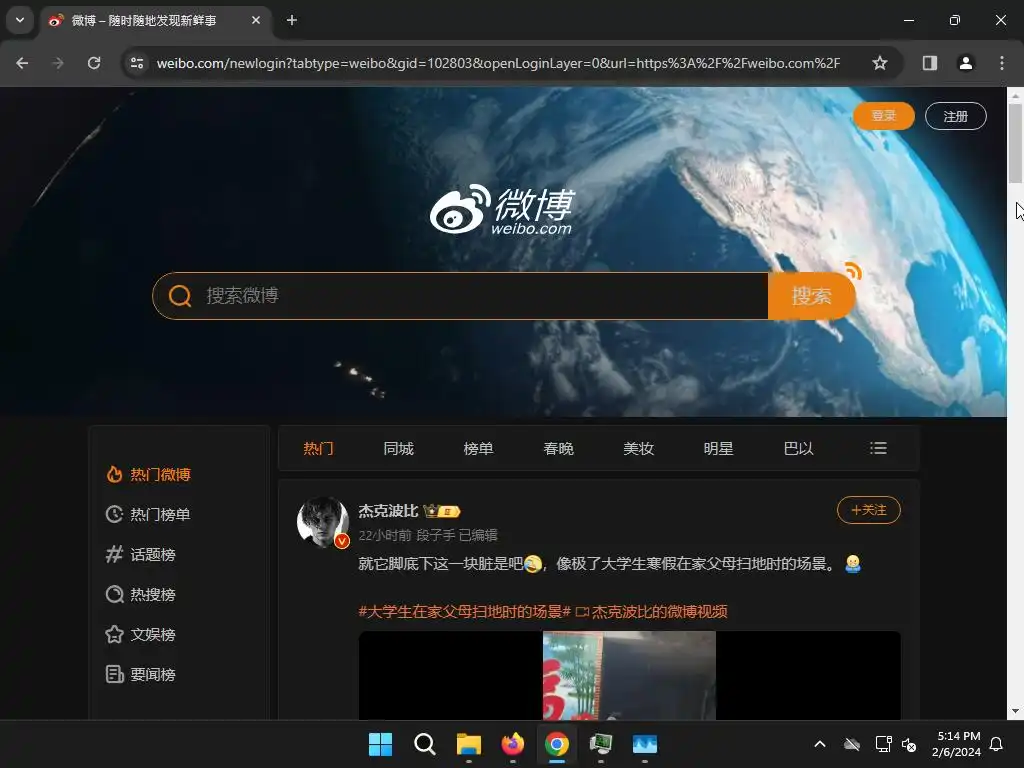Expand the tab search dropdown arrow
Image resolution: width=1024 pixels, height=768 pixels.
(20, 20)
